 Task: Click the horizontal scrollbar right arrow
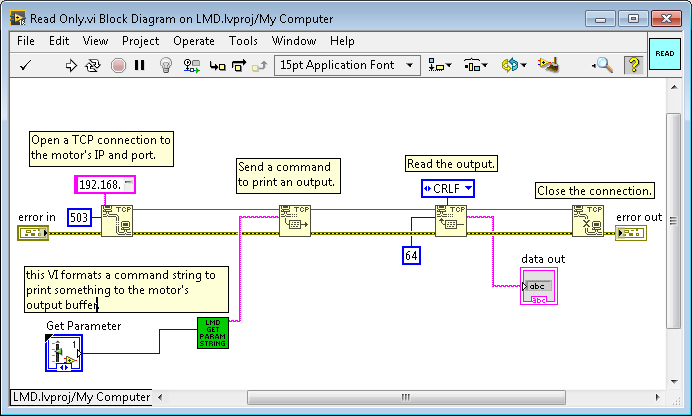(x=657, y=397)
